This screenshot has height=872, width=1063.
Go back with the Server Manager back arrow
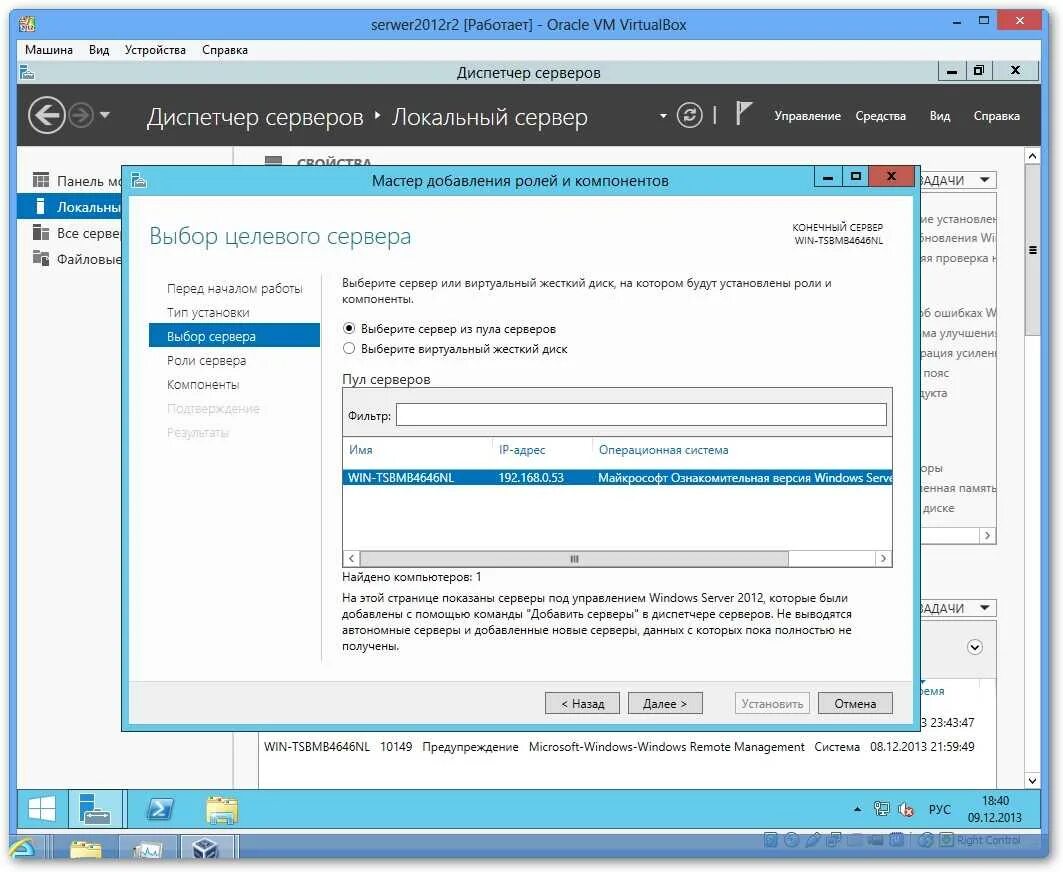point(46,115)
